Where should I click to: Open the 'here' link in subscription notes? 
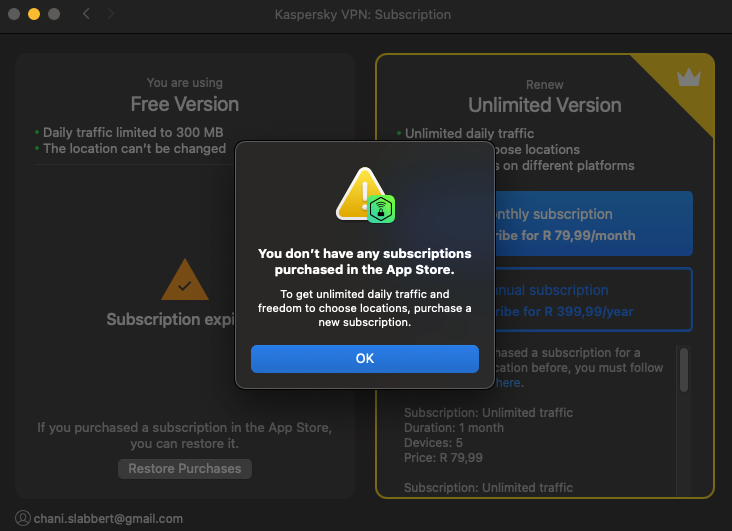(508, 383)
